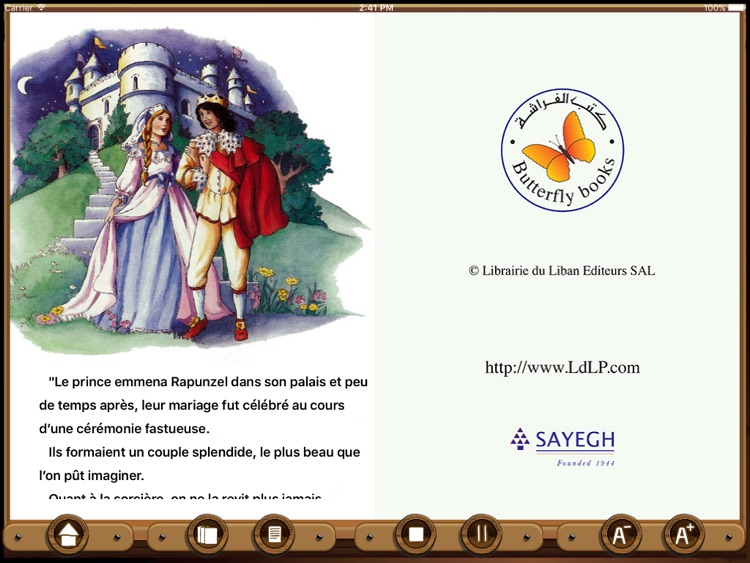Tap the Wi-Fi Carrier indicator
Viewport: 750px width, 563px height.
coord(25,7)
